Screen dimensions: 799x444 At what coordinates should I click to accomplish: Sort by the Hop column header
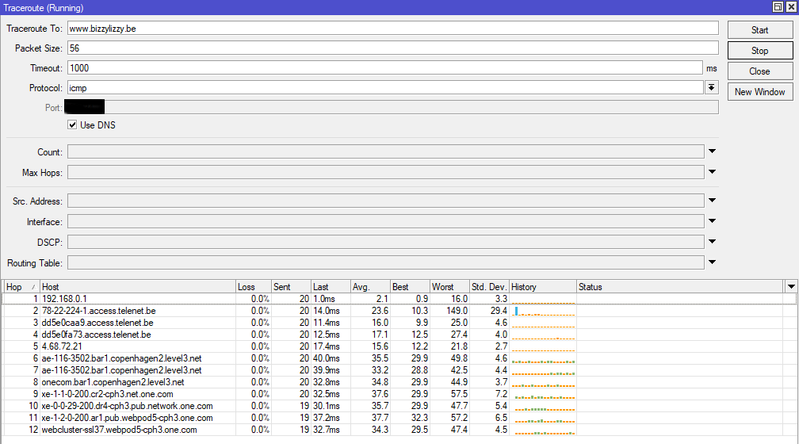20,286
